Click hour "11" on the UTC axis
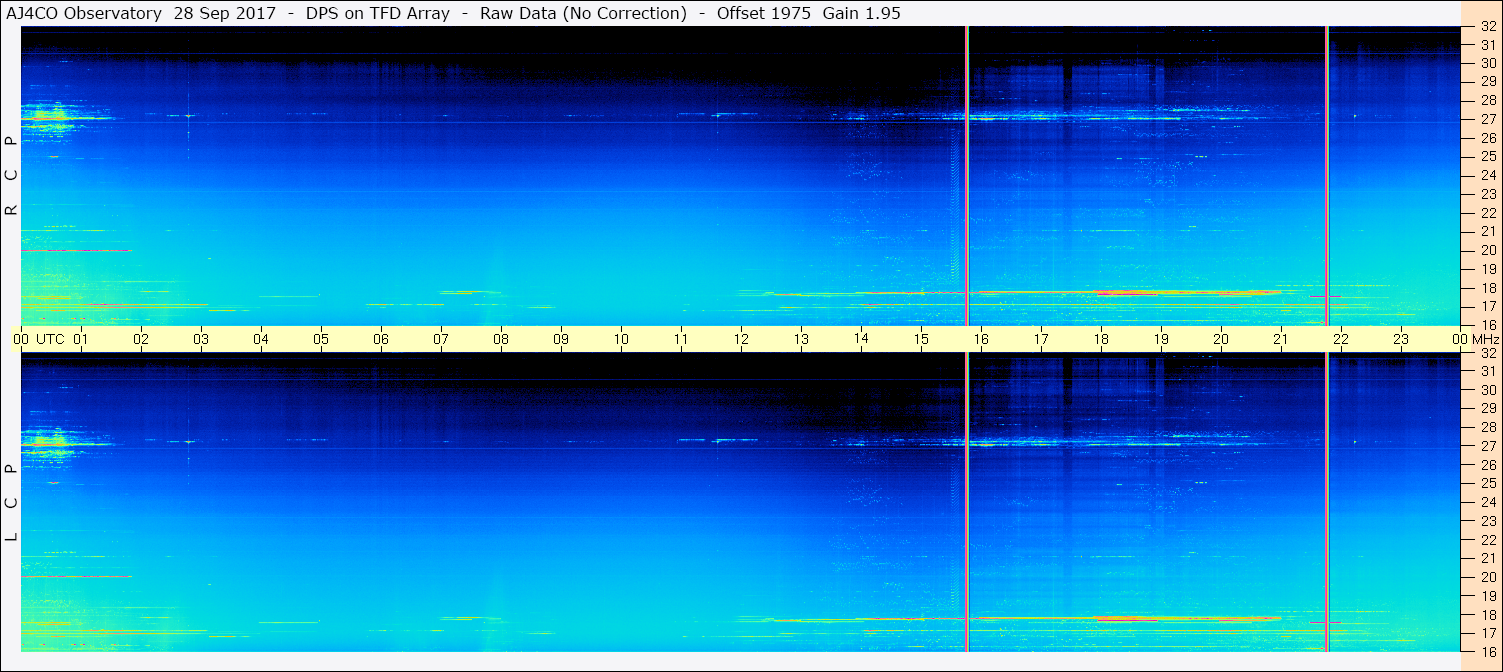 pyautogui.click(x=681, y=339)
